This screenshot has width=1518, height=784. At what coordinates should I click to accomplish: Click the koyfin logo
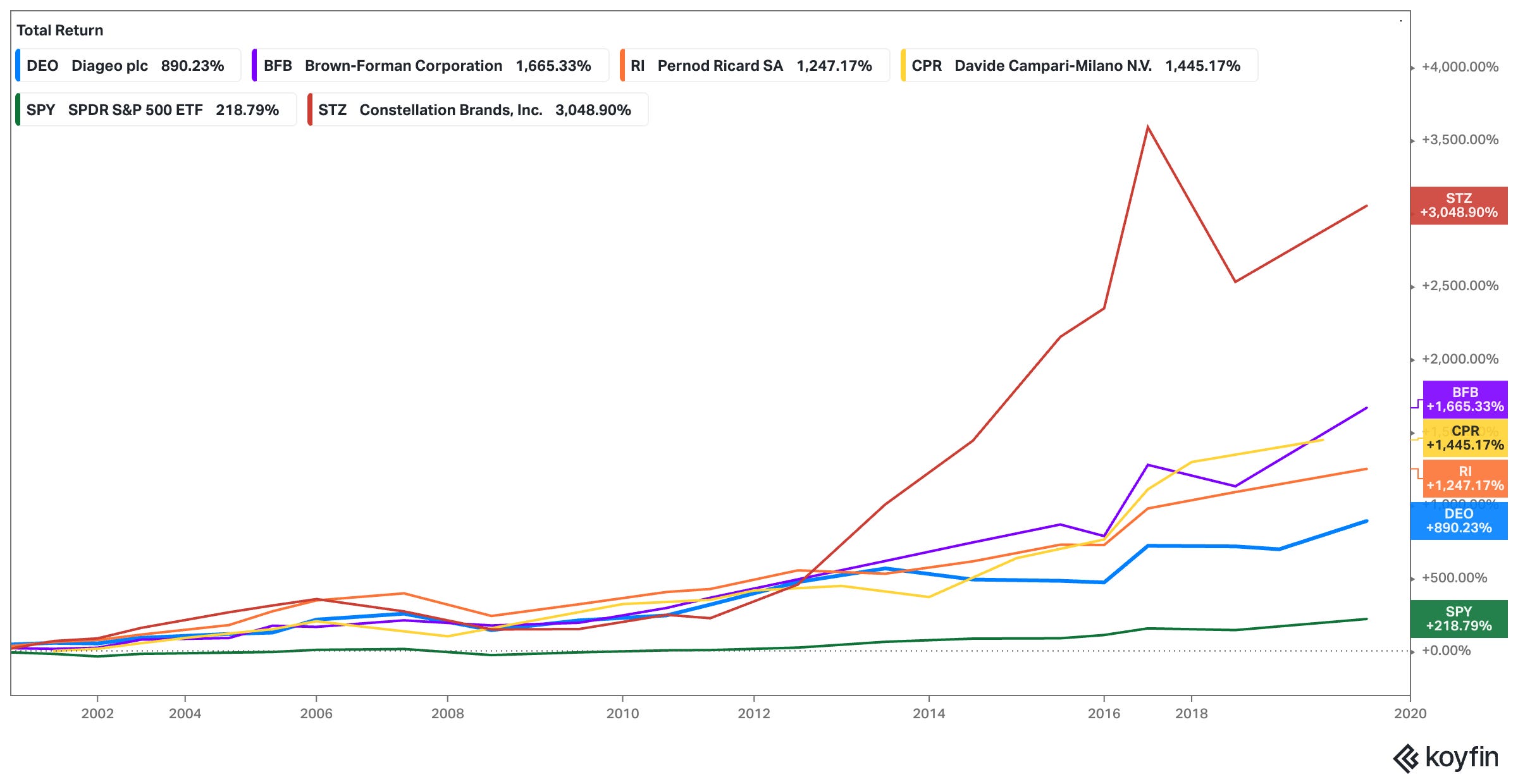click(x=1446, y=757)
